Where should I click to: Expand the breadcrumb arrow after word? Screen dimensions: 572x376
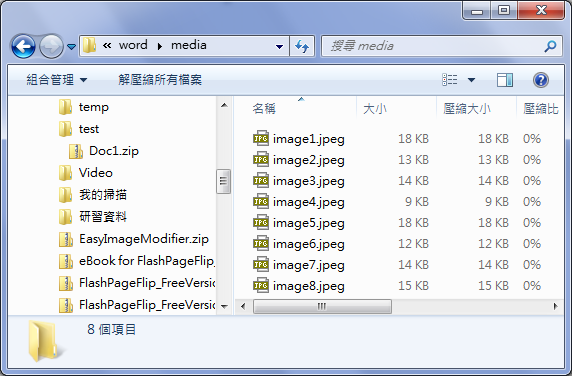click(x=160, y=46)
